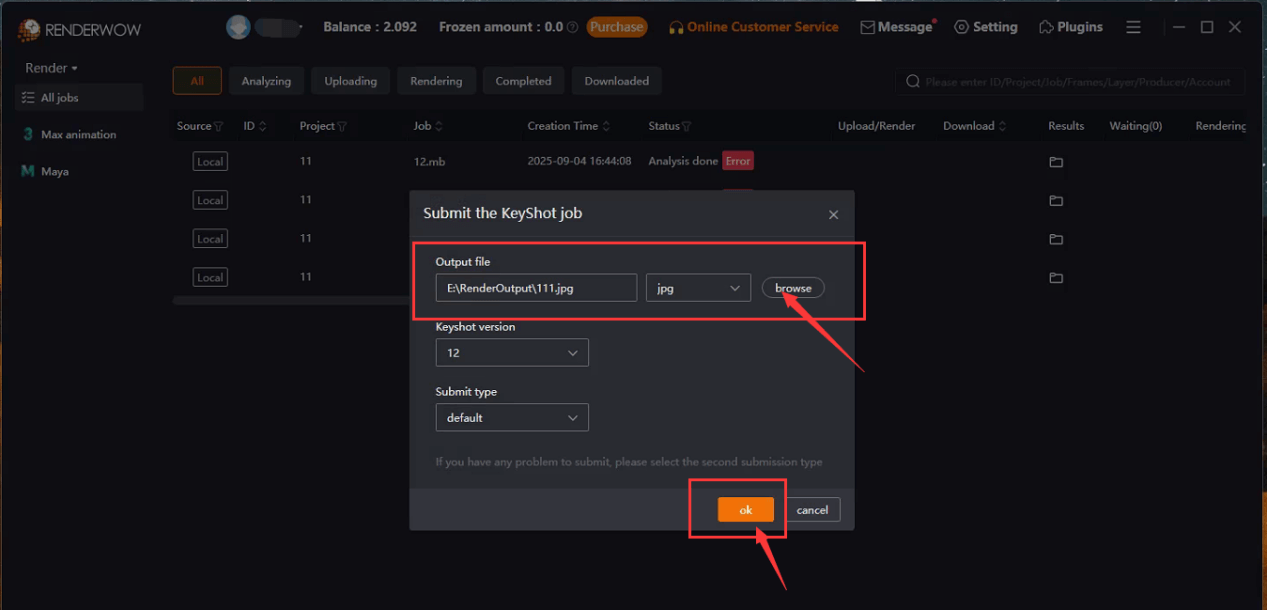Open the results folder for job 12.mb
Viewport: 1267px width, 610px height.
point(1055,161)
